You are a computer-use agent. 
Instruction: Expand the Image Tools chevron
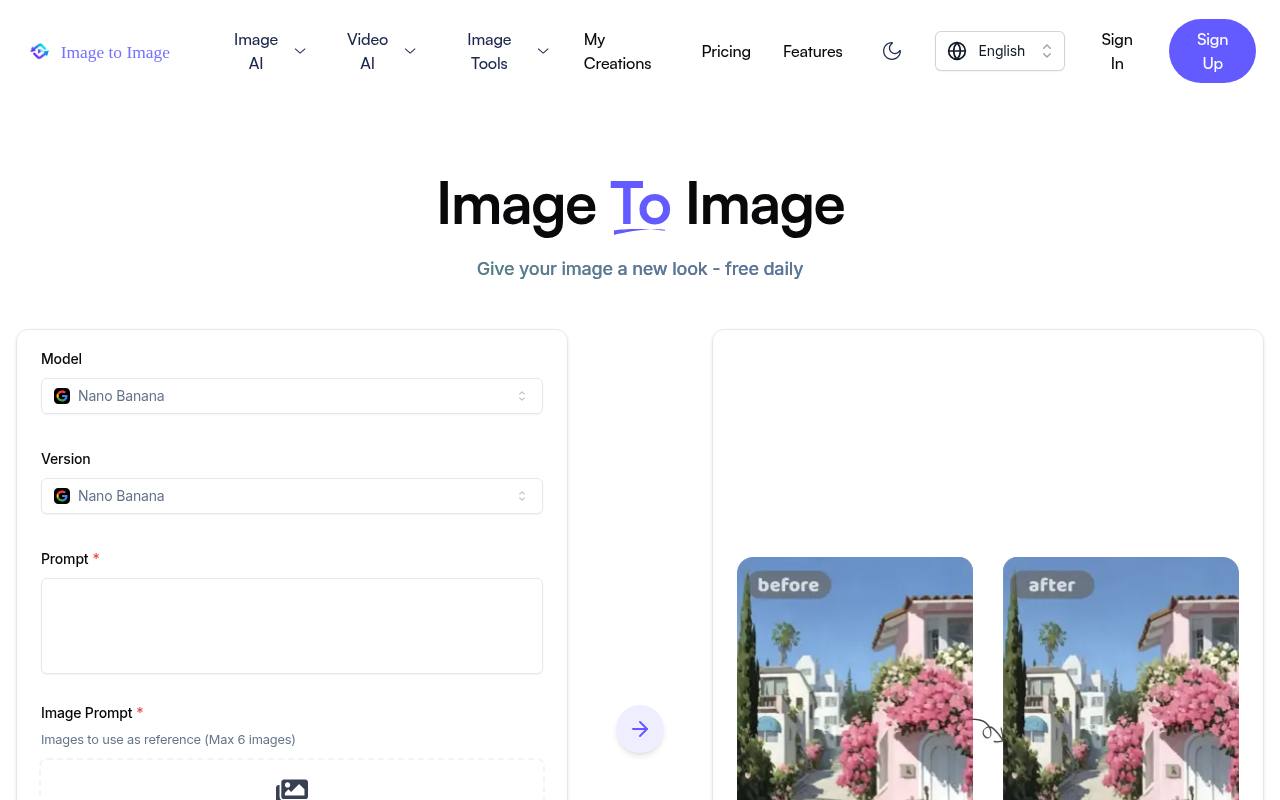coord(543,51)
